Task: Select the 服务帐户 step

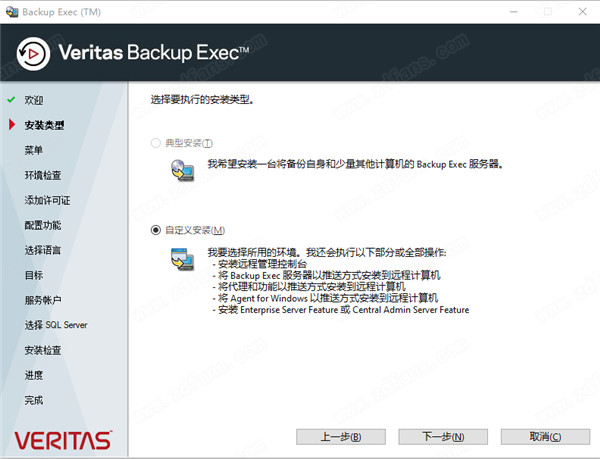Action: [x=43, y=300]
